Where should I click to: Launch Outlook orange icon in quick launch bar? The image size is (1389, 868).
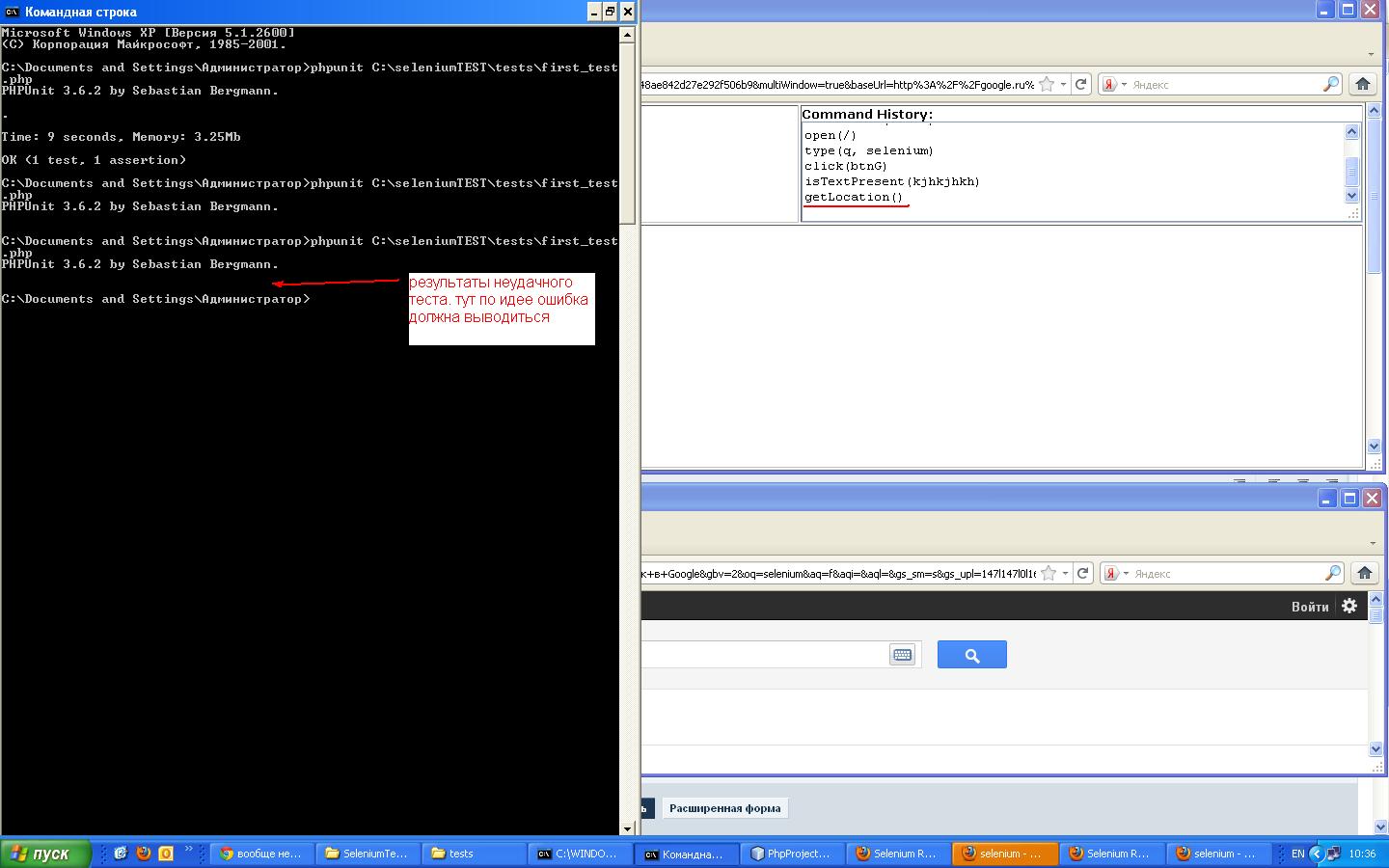pyautogui.click(x=166, y=854)
